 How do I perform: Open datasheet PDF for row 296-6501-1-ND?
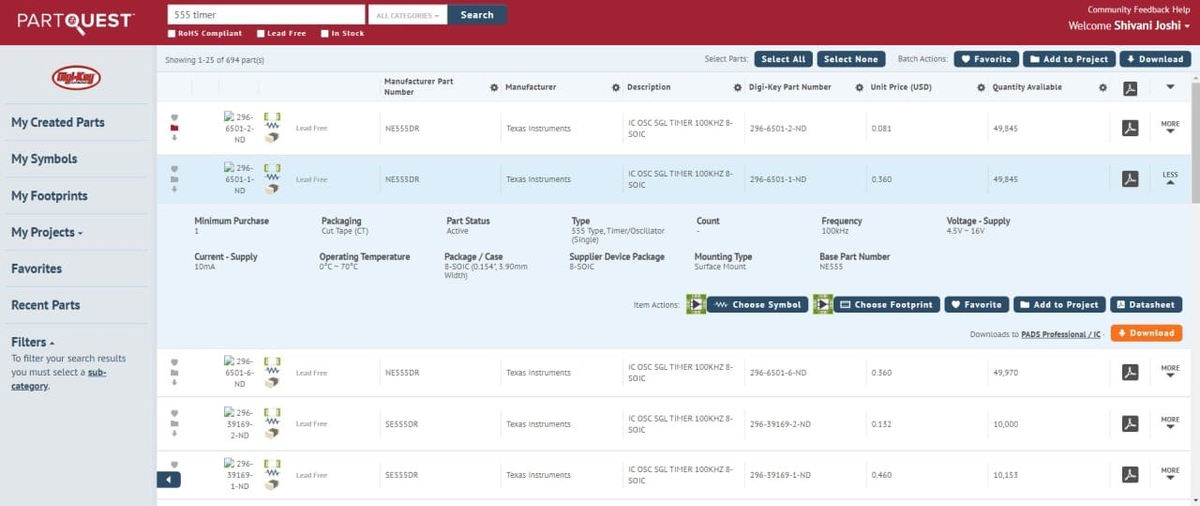click(x=1130, y=179)
